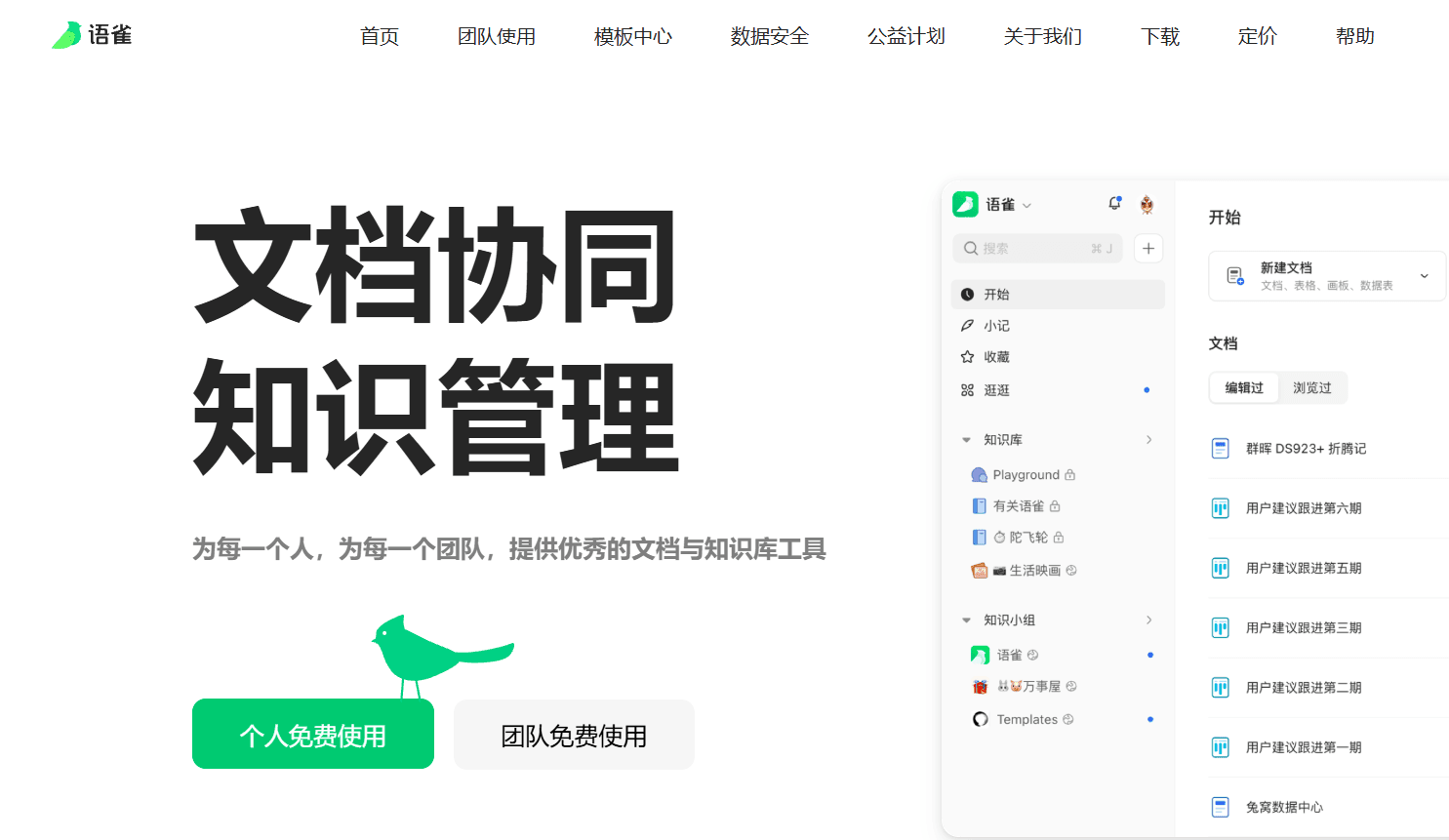Click the doc icon for 群晖 DS923+ 折腾记
This screenshot has height=840, width=1449.
(1220, 449)
